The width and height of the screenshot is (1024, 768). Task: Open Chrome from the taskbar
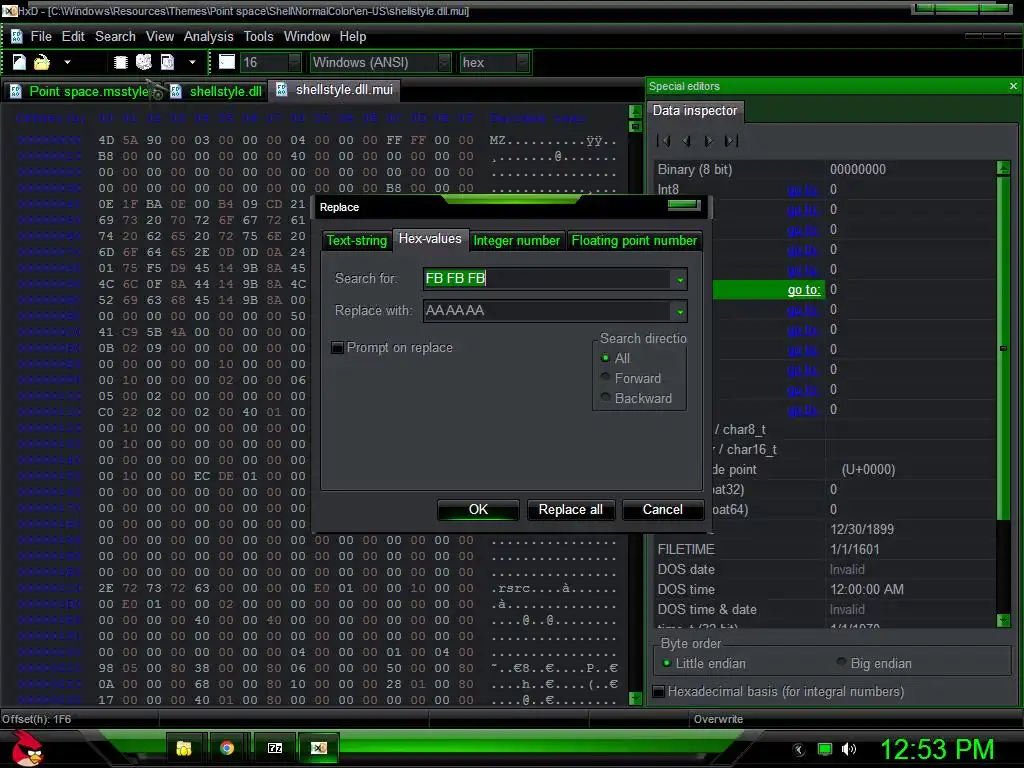[227, 748]
